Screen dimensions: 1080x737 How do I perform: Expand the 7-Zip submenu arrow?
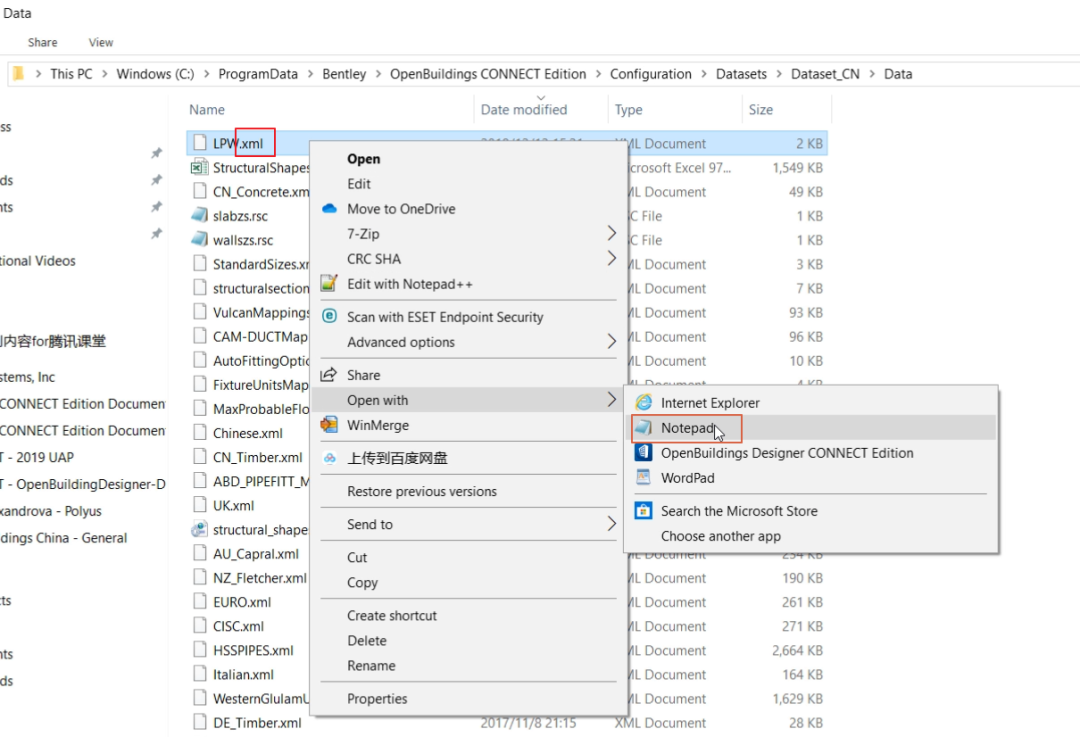point(612,233)
